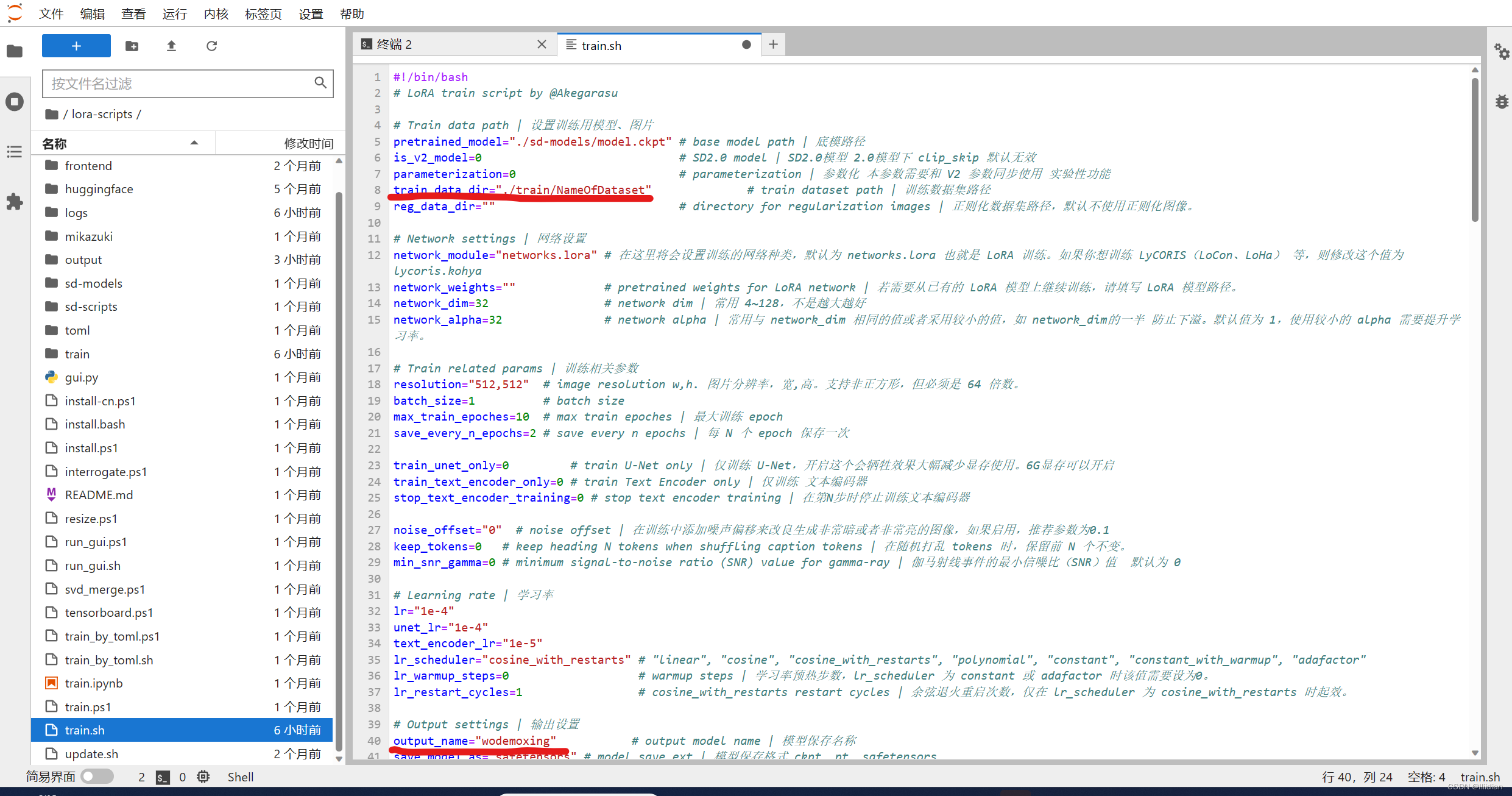Open the running terminals and kernels sidebar

pos(15,101)
